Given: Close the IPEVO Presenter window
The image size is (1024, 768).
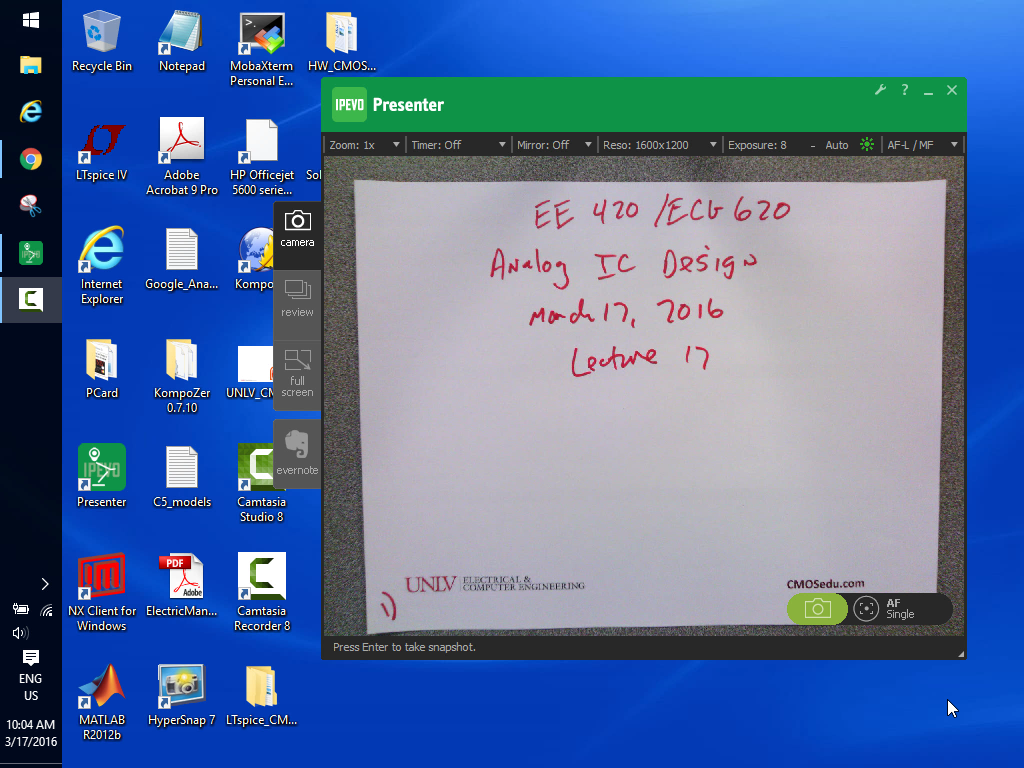Looking at the screenshot, I should coord(952,90).
